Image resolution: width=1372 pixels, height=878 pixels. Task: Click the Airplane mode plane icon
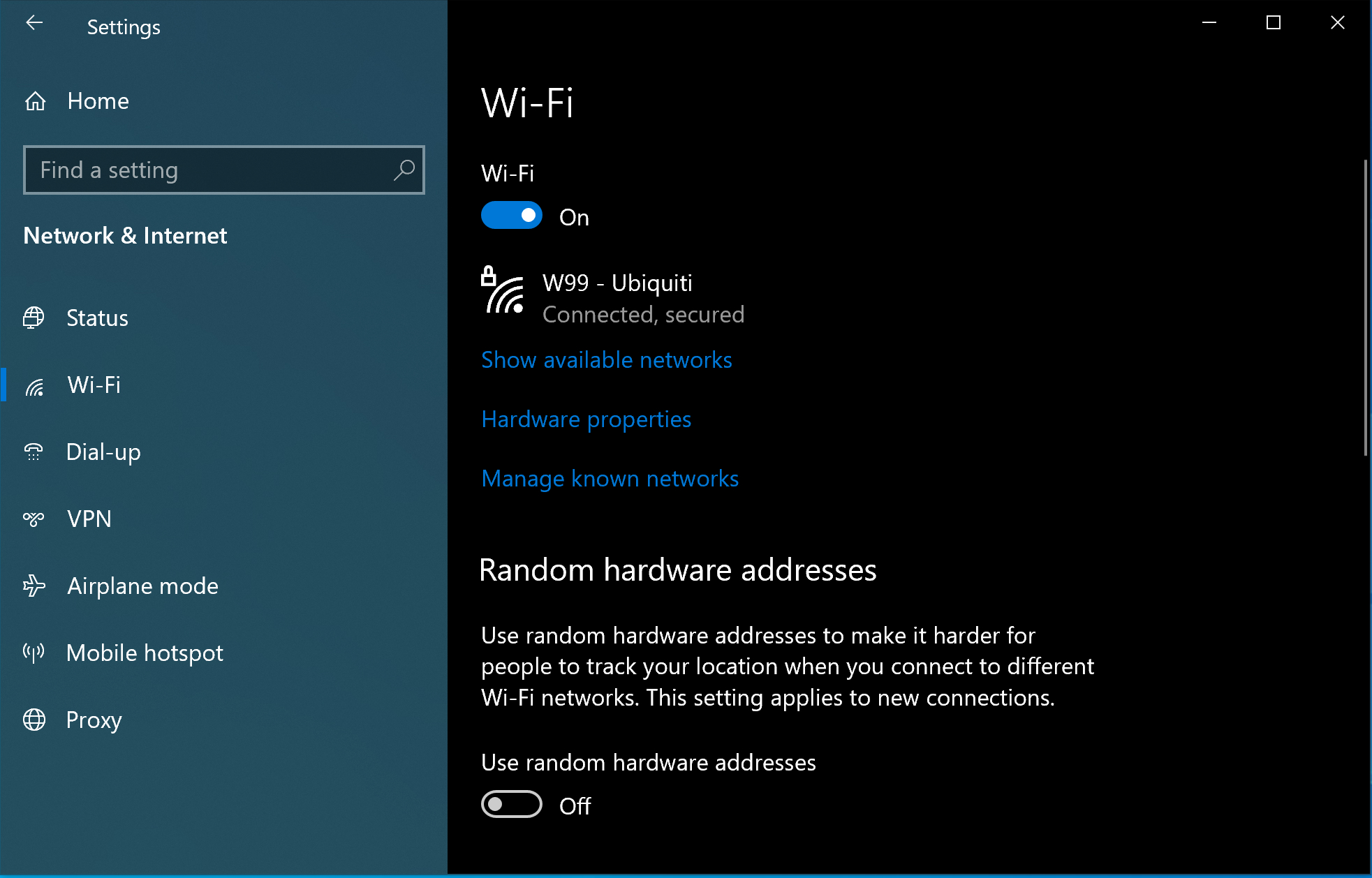click(34, 586)
